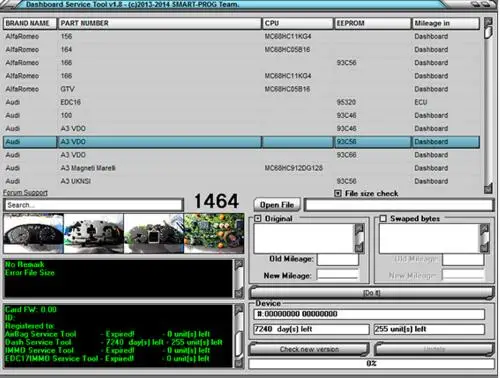Click IMMO Service Tool registration line

coord(107,350)
